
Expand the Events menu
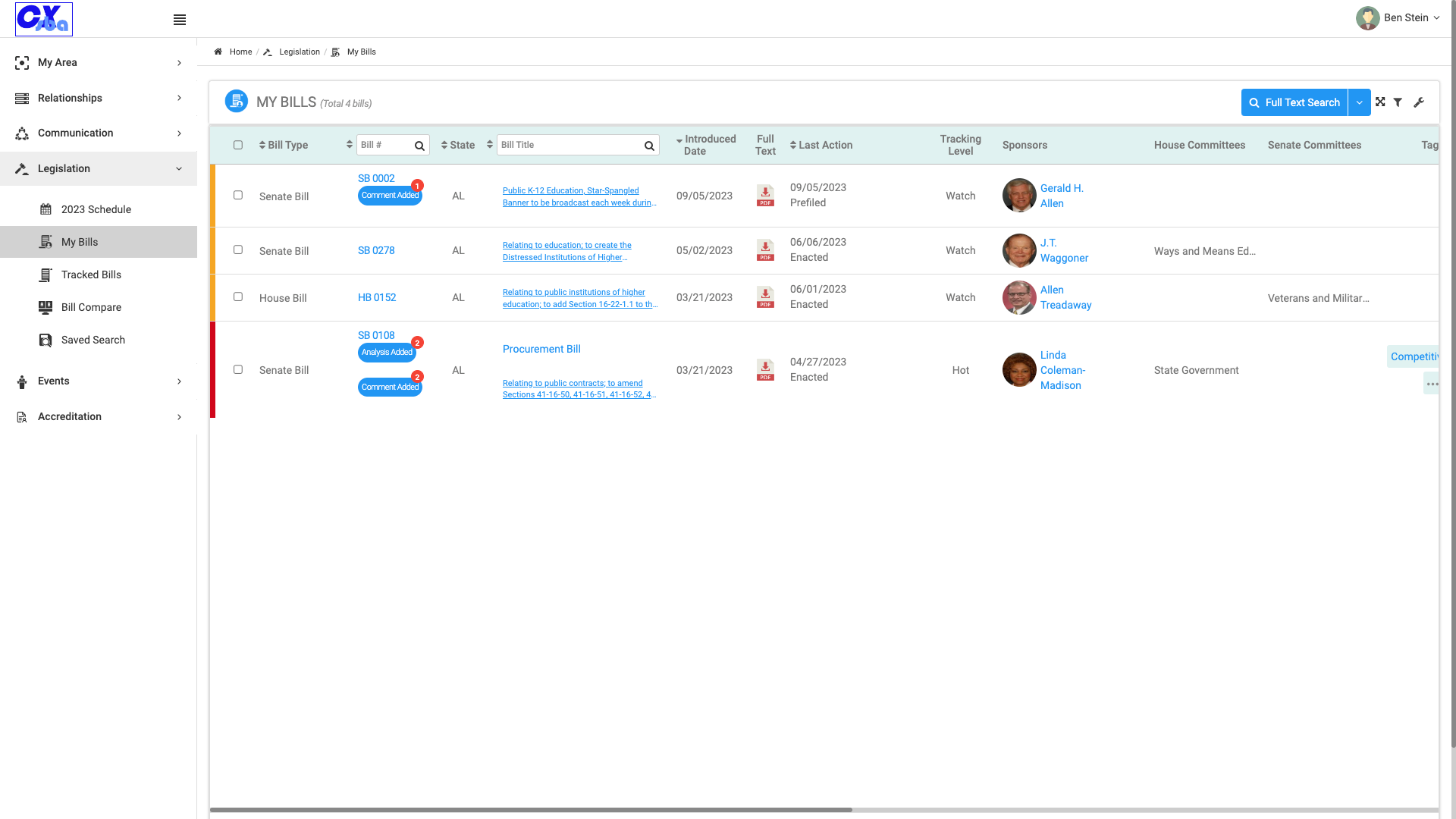(x=99, y=381)
